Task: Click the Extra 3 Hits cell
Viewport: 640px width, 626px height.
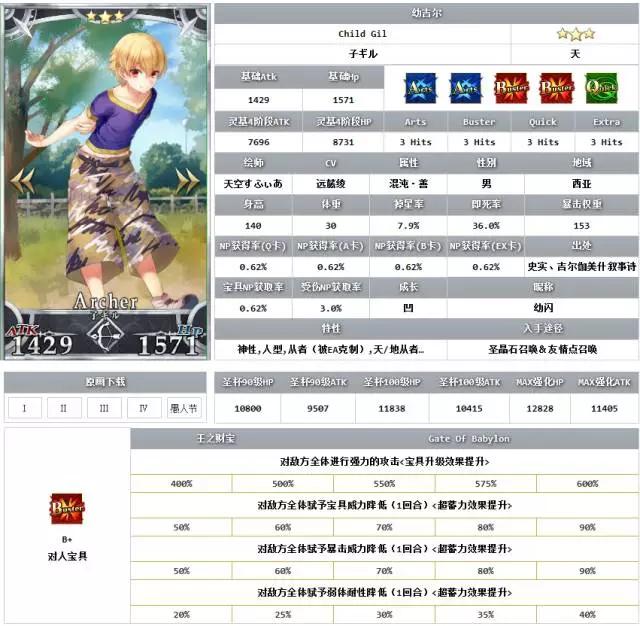Action: 607,142
